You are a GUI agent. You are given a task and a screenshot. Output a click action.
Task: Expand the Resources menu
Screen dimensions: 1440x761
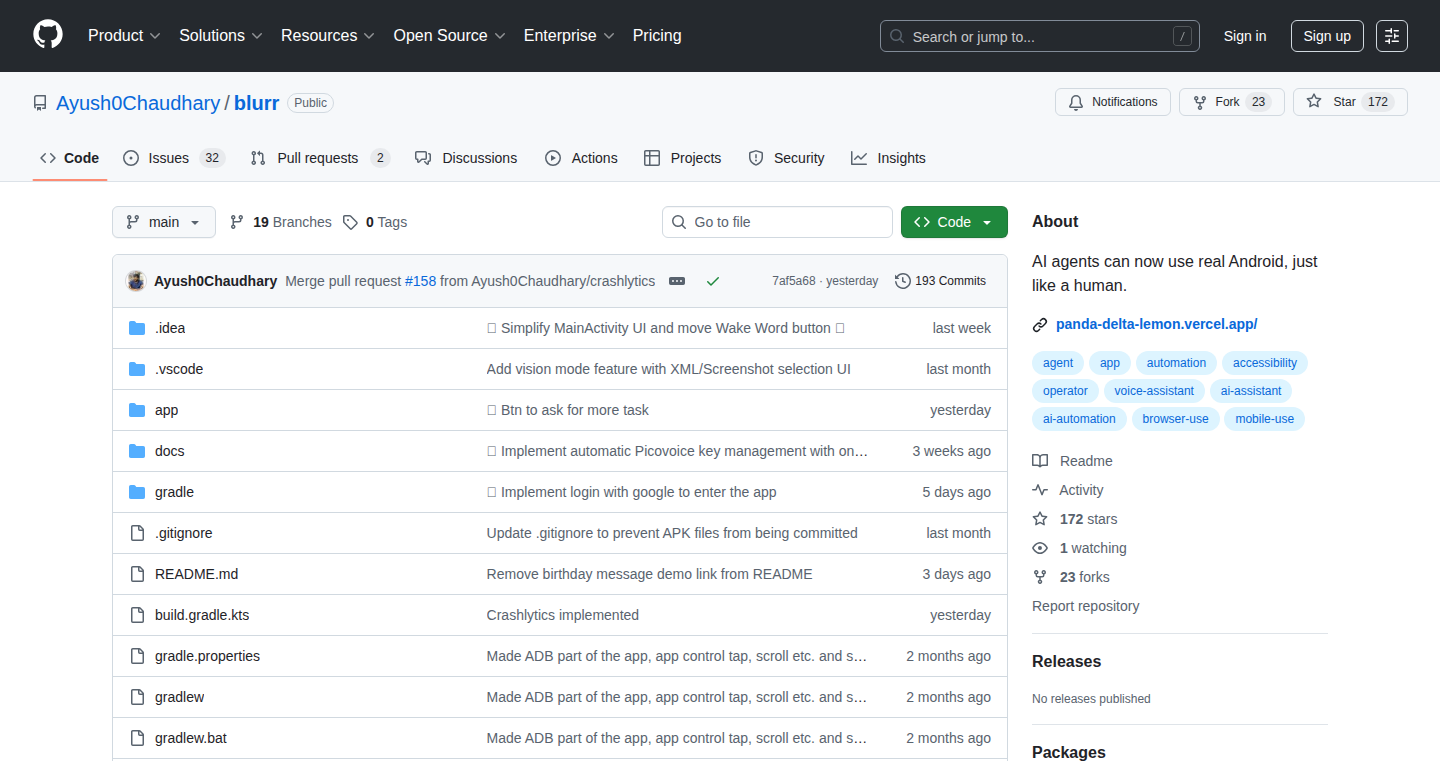pyautogui.click(x=327, y=35)
